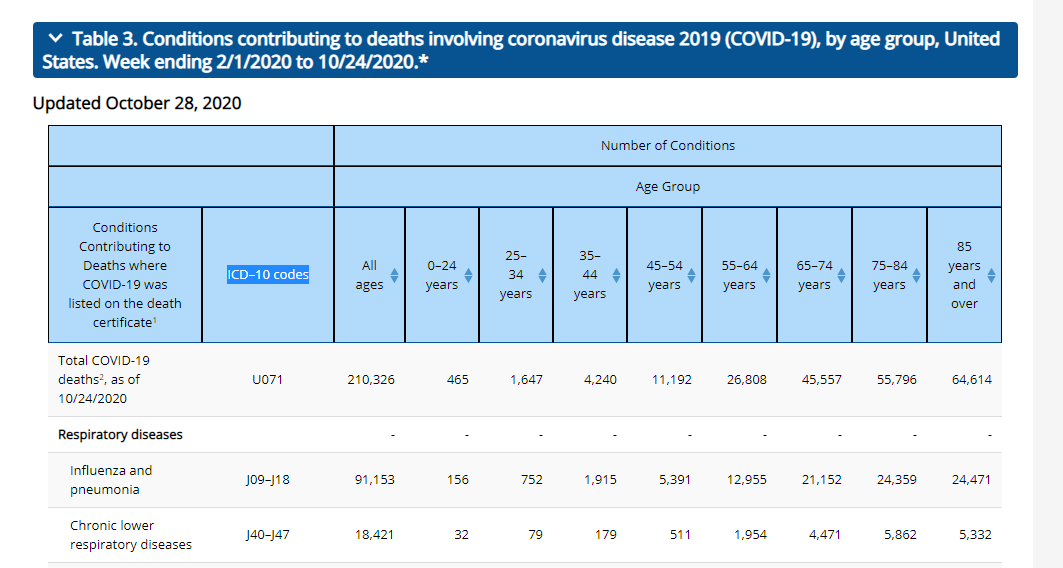The width and height of the screenshot is (1063, 568).
Task: Click the 24,359 influenza value
Action: 897,480
